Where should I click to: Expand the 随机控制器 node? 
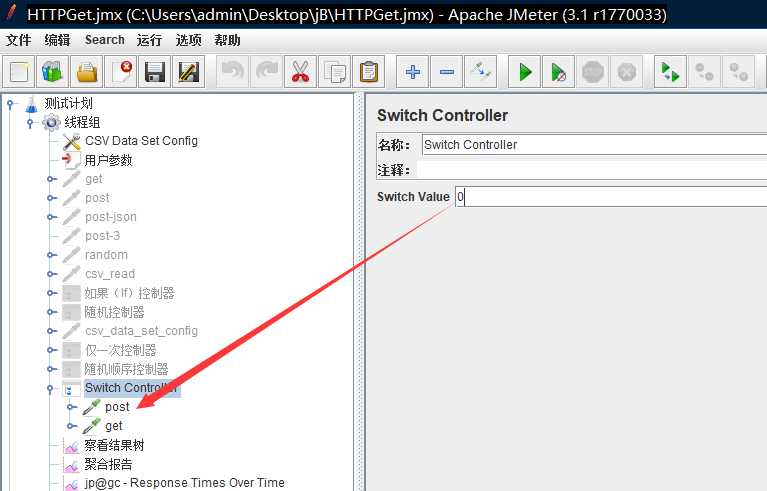pos(52,312)
